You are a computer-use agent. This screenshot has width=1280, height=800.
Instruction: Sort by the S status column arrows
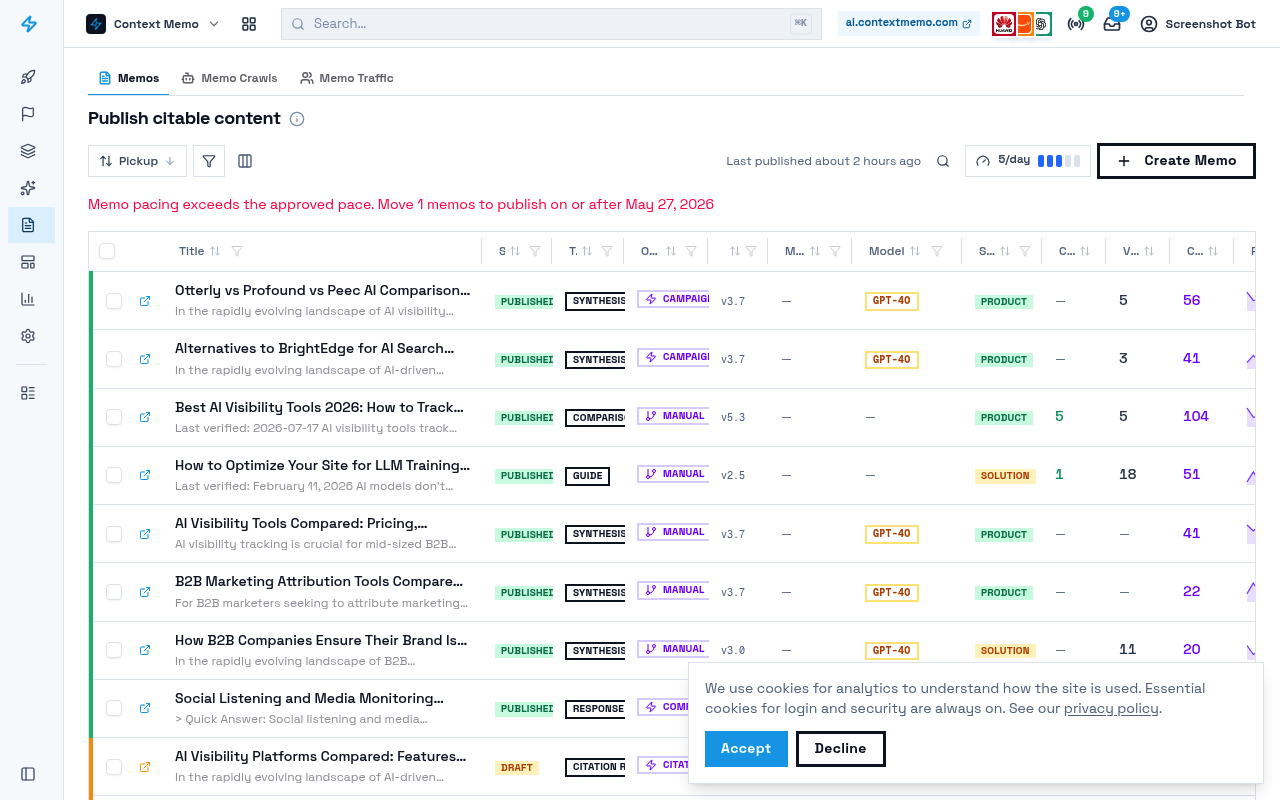(x=515, y=252)
